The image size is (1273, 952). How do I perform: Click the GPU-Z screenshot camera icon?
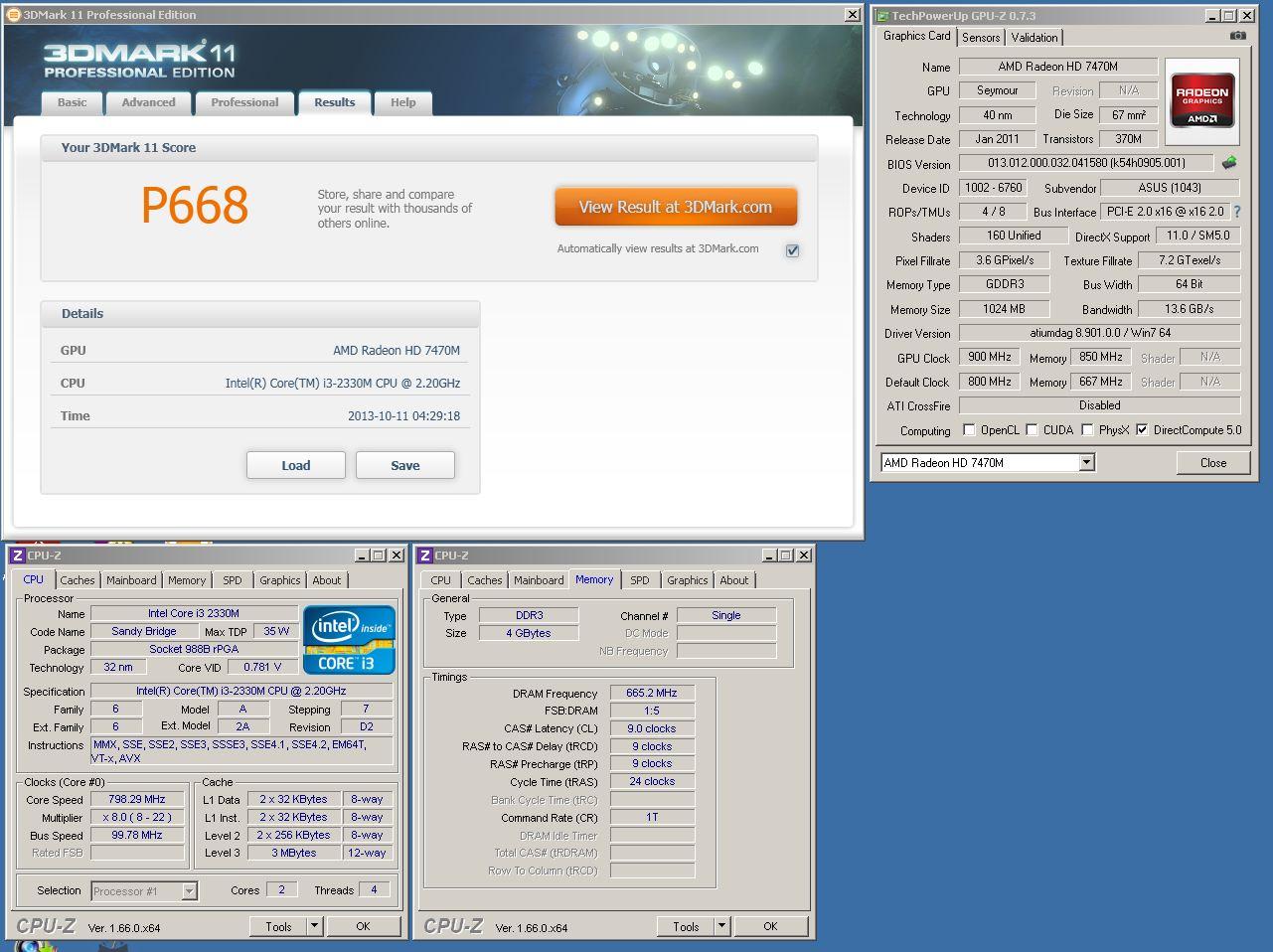[x=1237, y=36]
